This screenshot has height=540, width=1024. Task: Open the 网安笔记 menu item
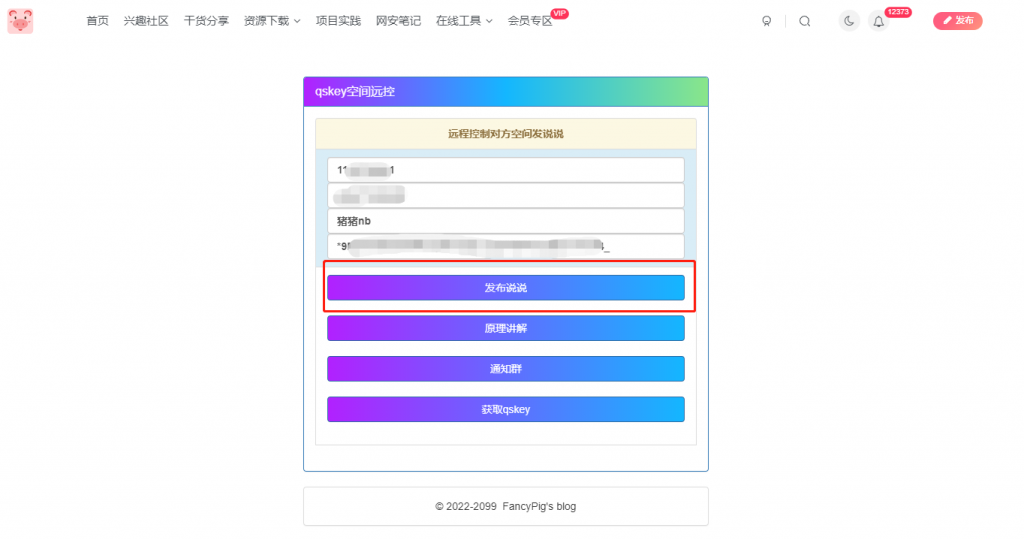pos(398,21)
